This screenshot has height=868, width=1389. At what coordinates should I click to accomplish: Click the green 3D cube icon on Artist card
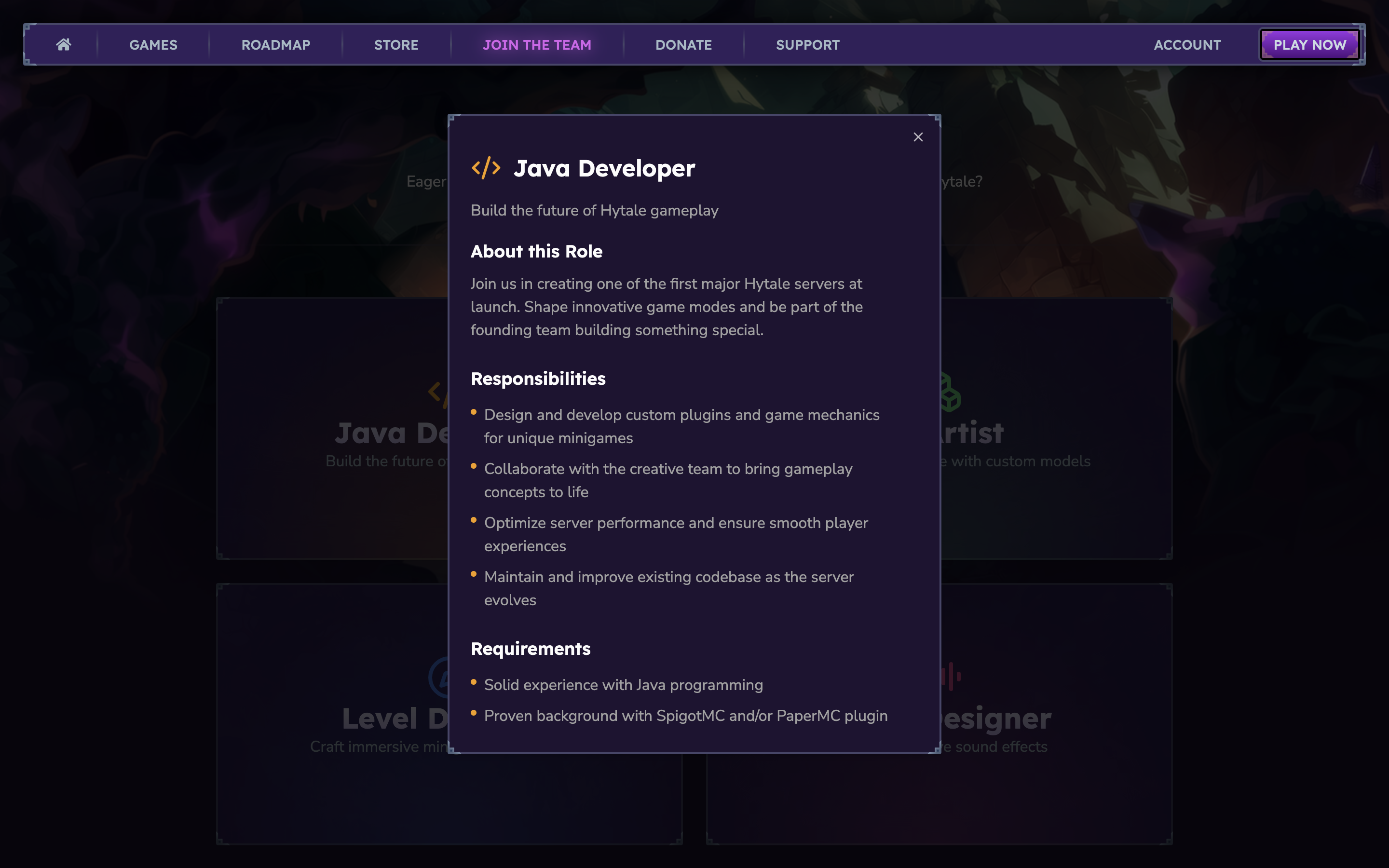[951, 393]
